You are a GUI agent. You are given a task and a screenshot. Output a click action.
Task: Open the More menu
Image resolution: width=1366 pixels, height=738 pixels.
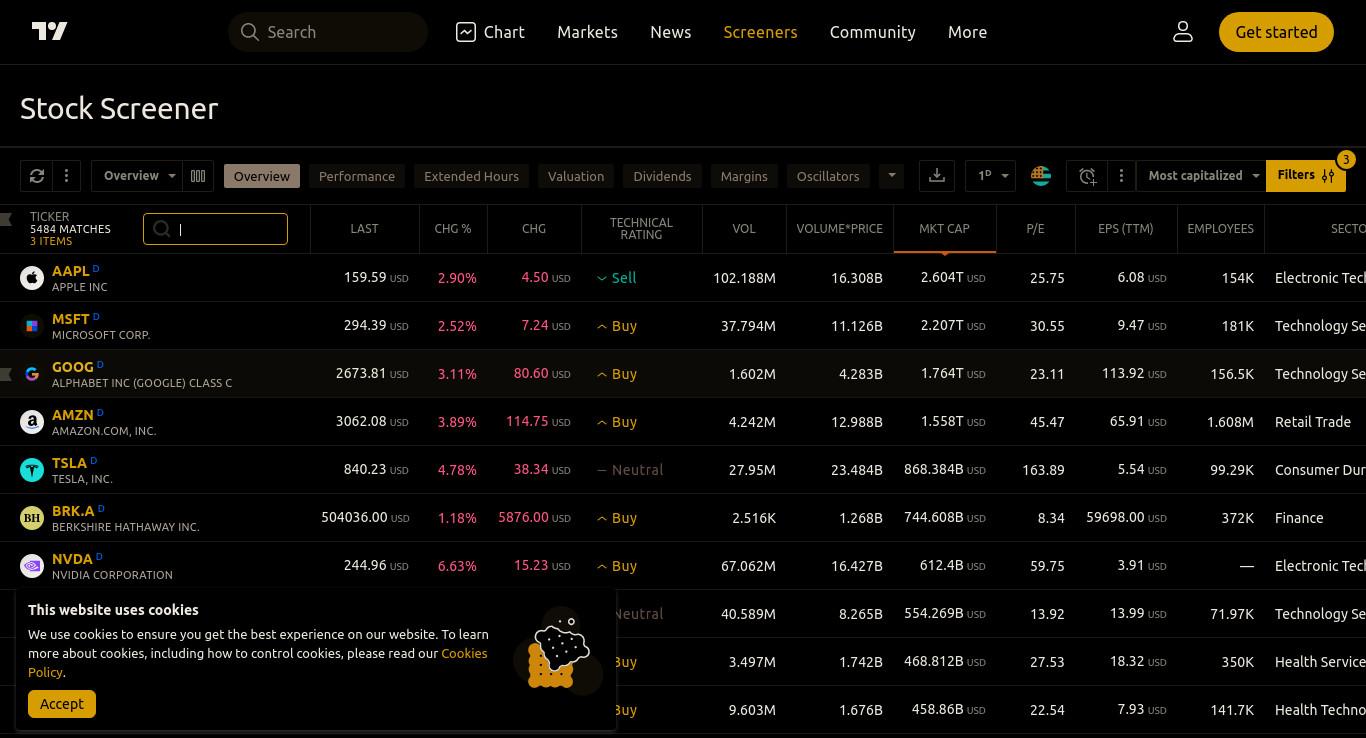pyautogui.click(x=967, y=32)
